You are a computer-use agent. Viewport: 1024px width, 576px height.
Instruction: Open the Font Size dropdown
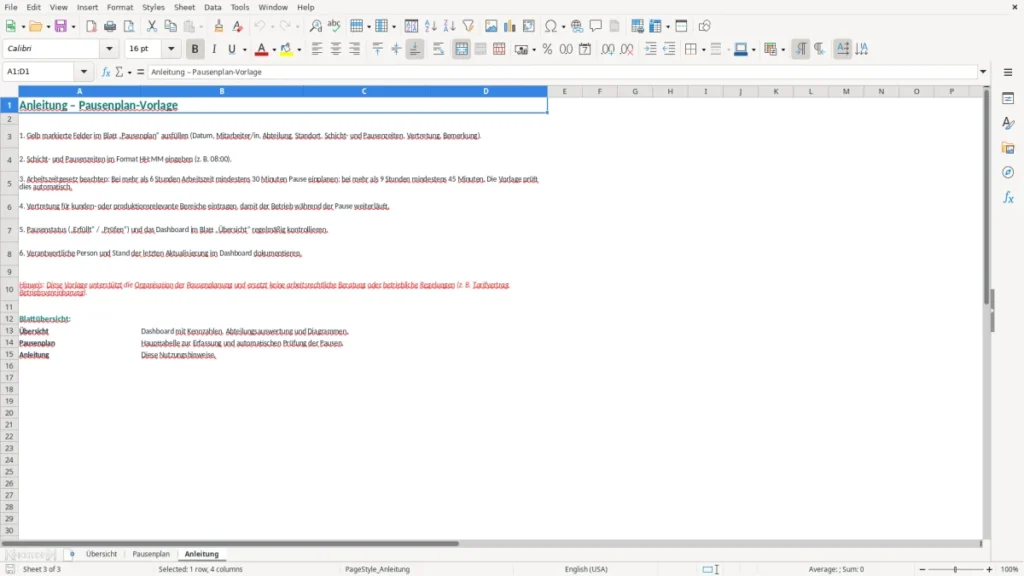pyautogui.click(x=171, y=48)
